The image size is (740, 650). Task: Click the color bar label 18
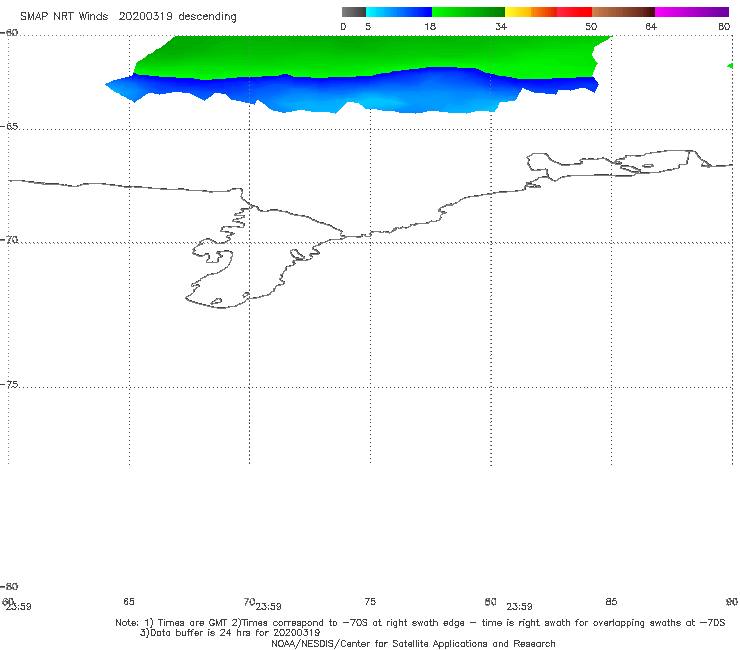(430, 26)
